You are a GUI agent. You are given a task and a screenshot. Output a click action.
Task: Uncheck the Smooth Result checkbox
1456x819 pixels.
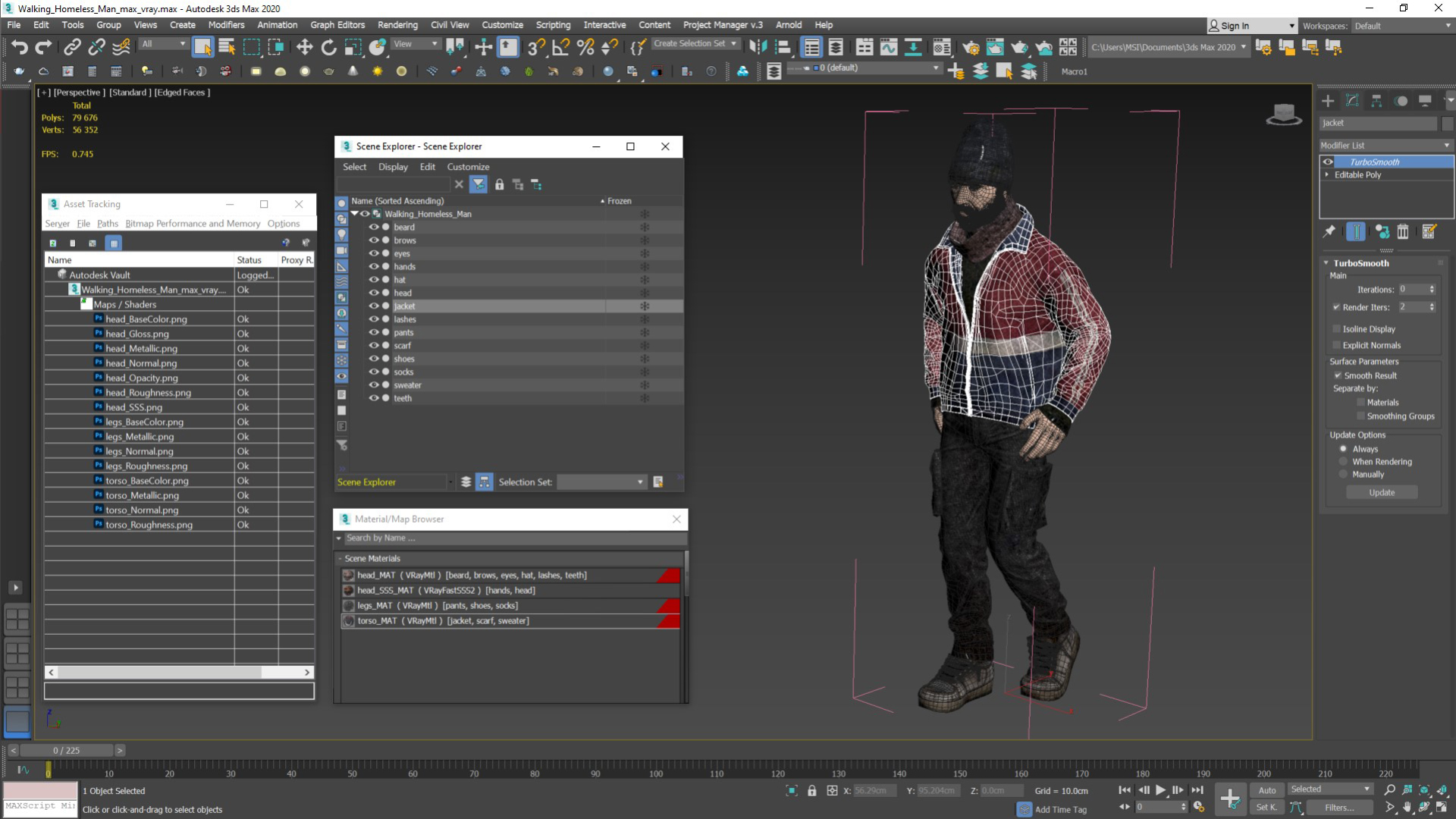tap(1338, 375)
